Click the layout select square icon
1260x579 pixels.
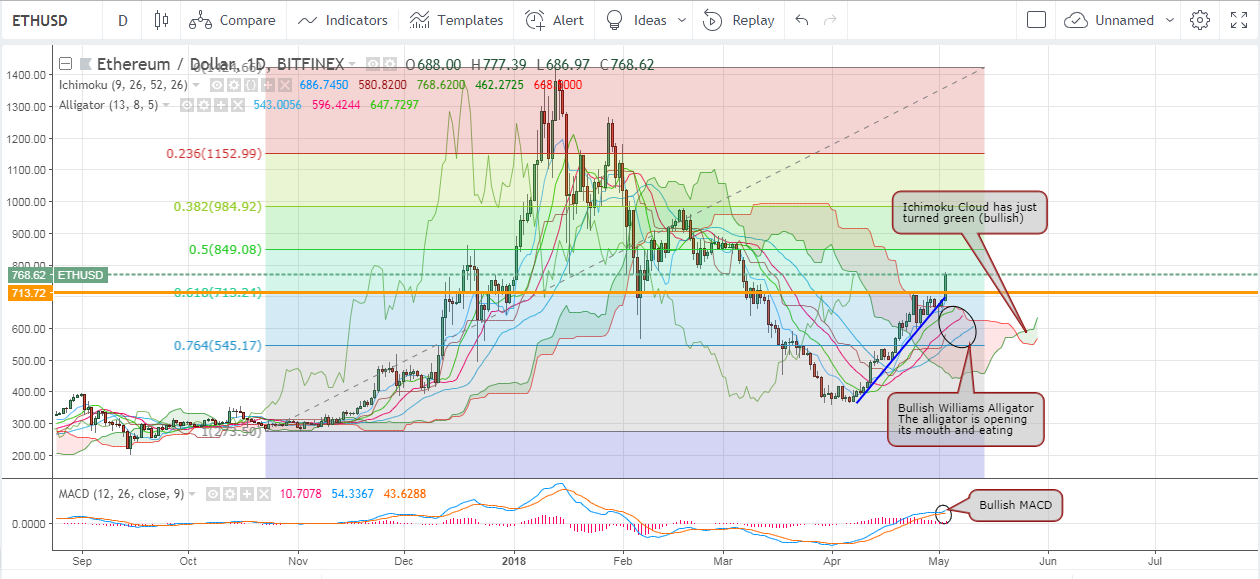[1036, 20]
